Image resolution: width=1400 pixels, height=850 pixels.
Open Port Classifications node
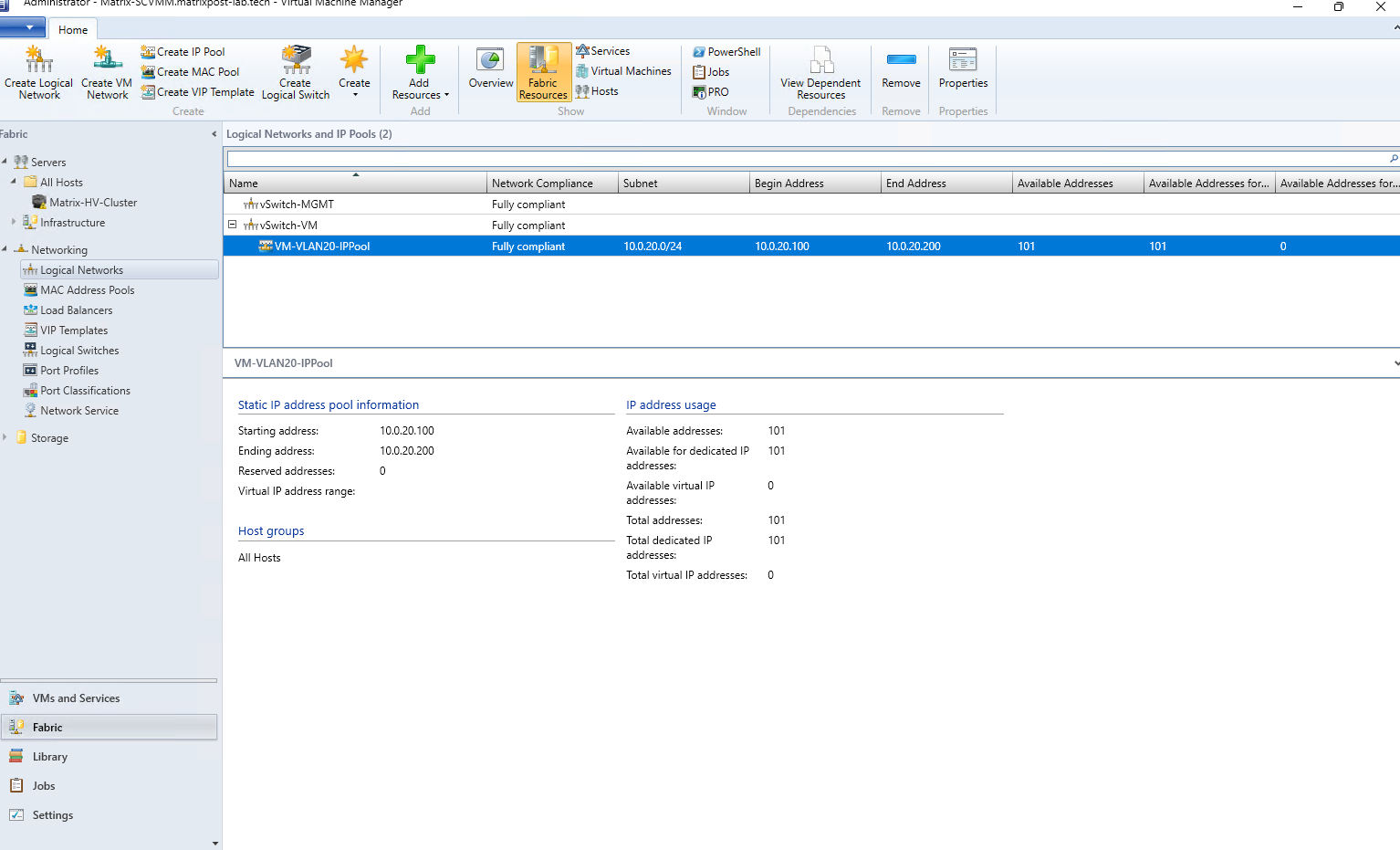coord(77,391)
